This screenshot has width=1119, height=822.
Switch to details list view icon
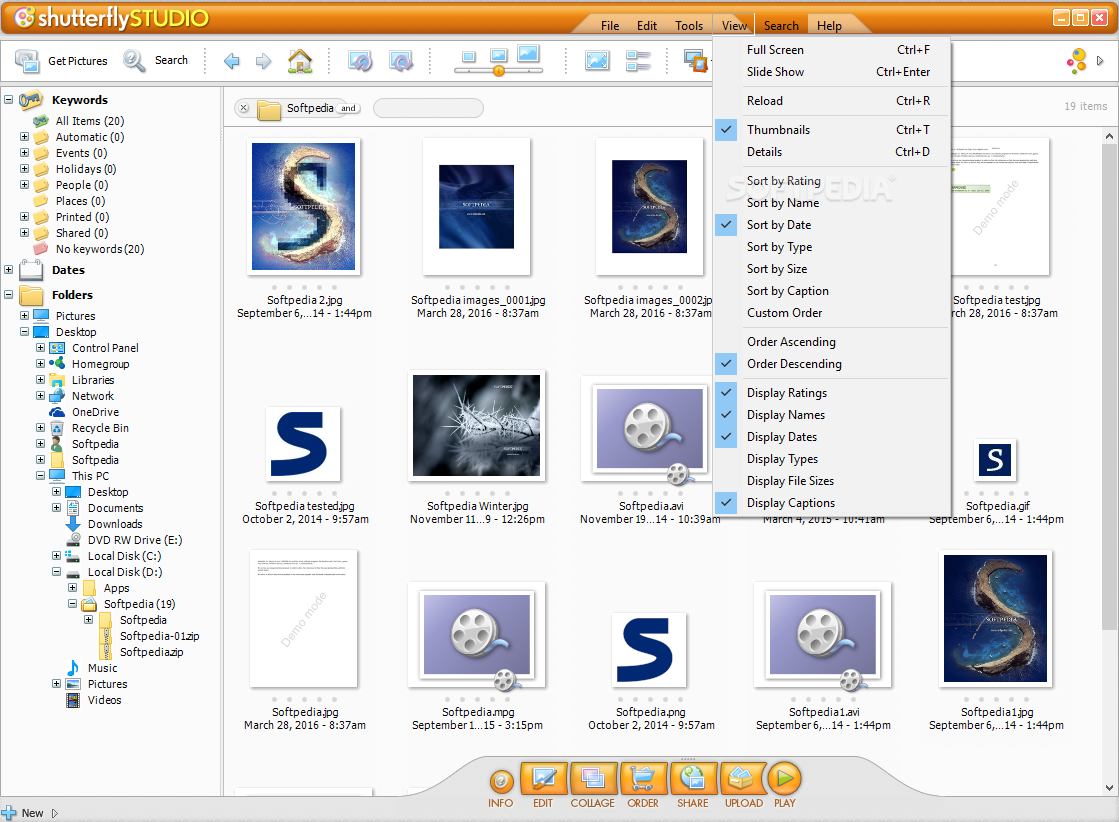[x=638, y=61]
